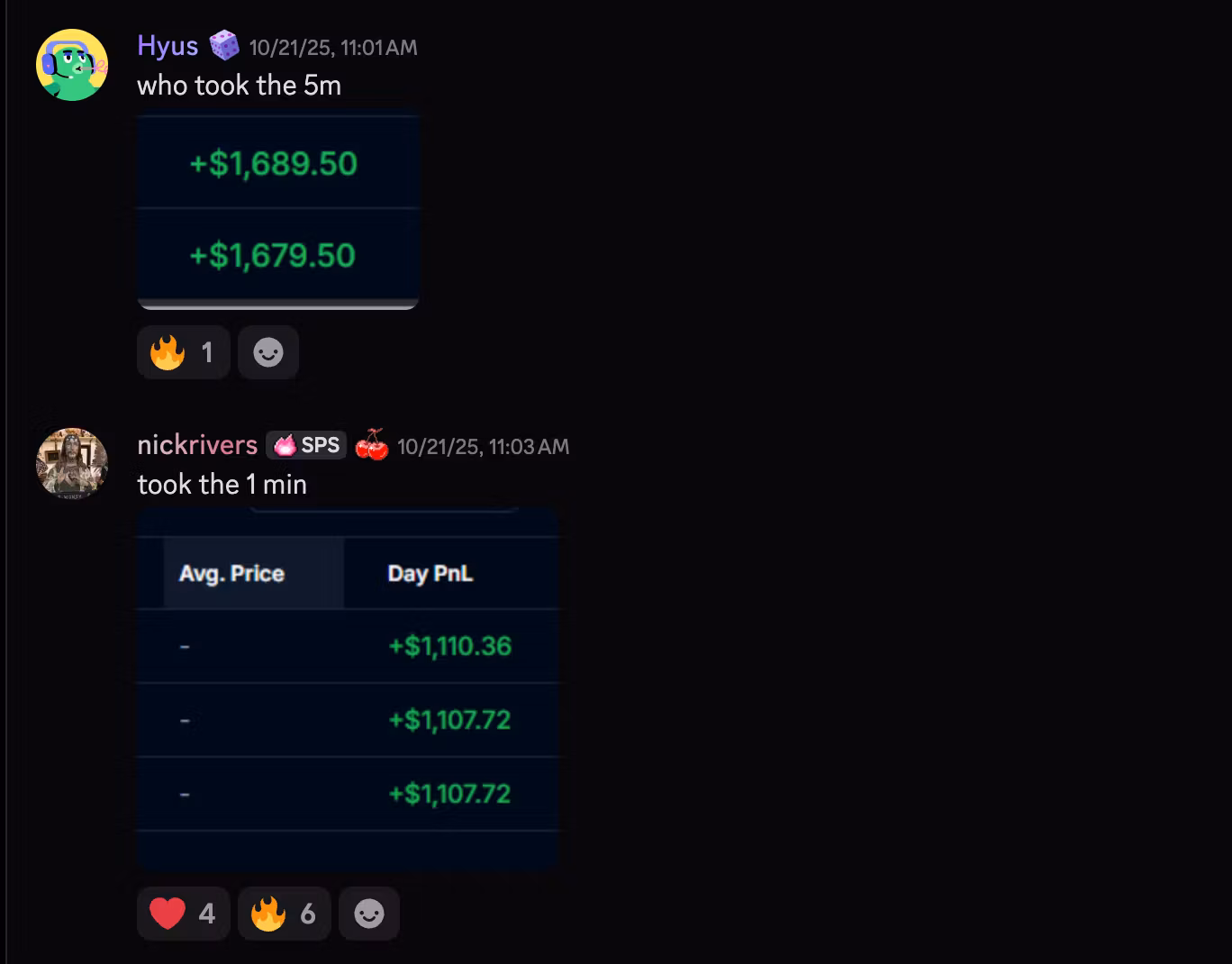Select the "who took the 5m" message text

239,86
